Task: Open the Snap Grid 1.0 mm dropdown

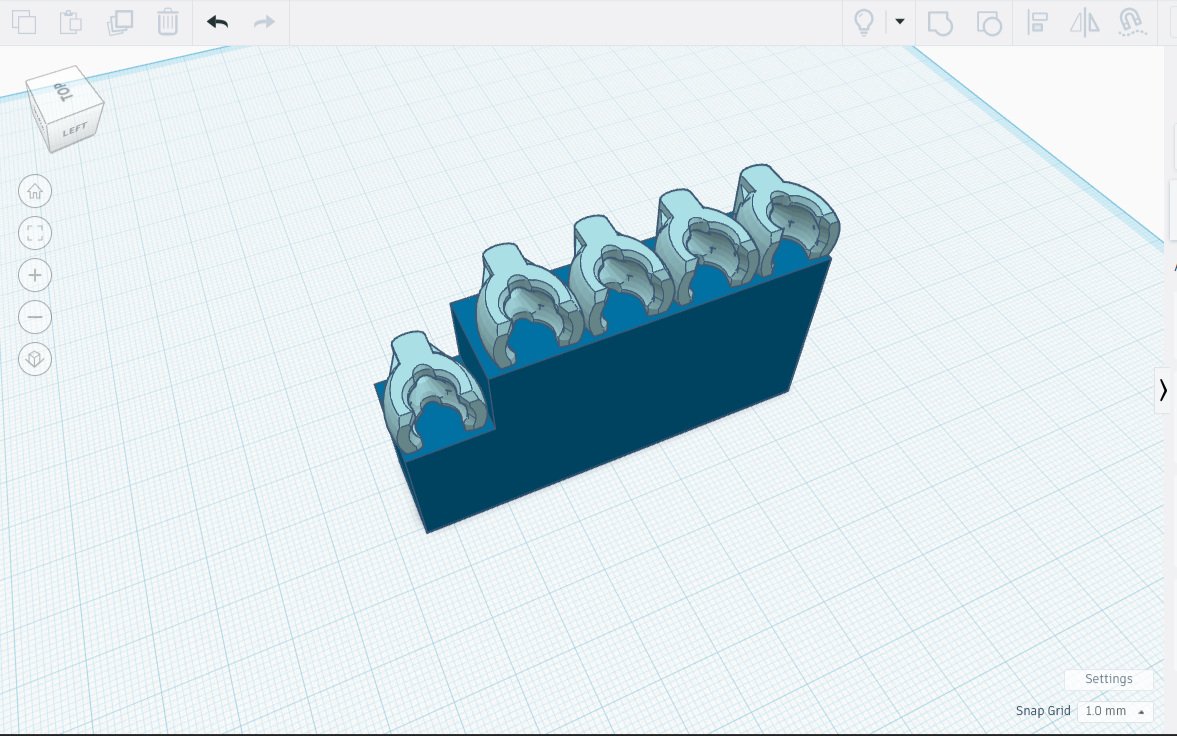Action: coord(1115,711)
